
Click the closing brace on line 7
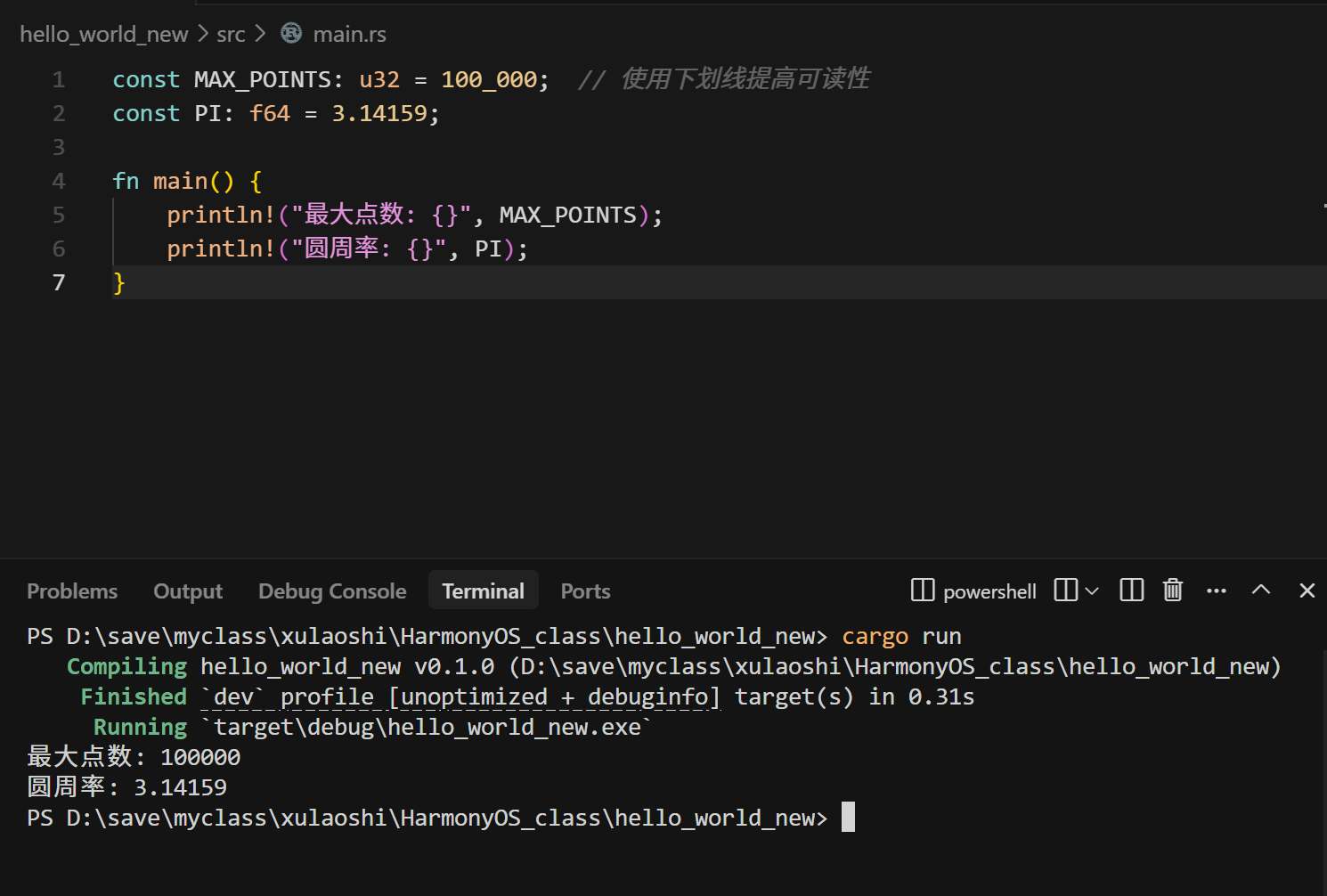[119, 283]
